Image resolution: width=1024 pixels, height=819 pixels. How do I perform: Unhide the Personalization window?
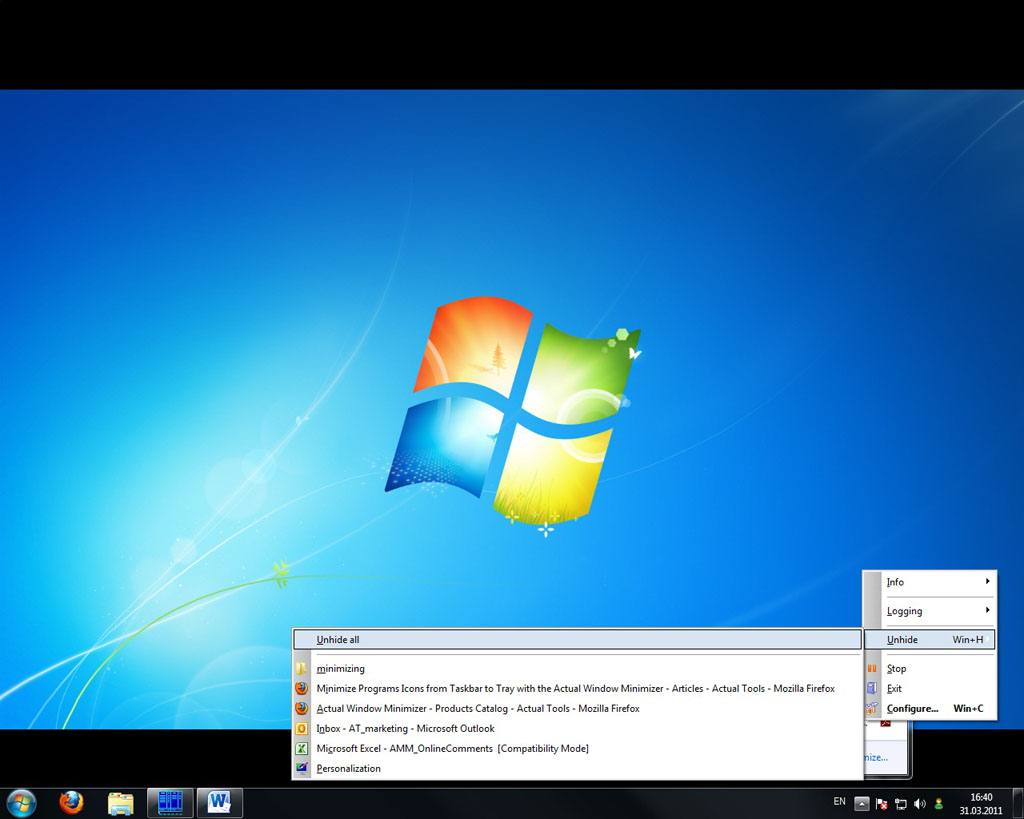(x=348, y=769)
